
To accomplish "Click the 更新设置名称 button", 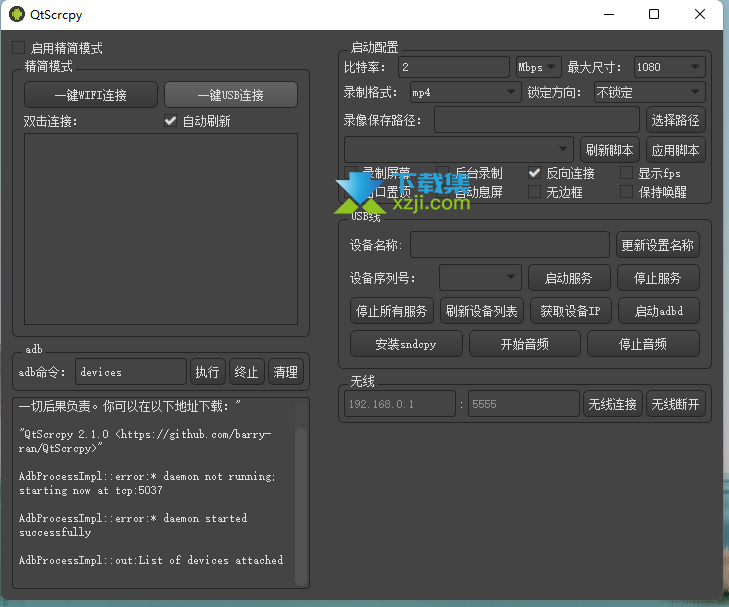I will click(x=657, y=244).
